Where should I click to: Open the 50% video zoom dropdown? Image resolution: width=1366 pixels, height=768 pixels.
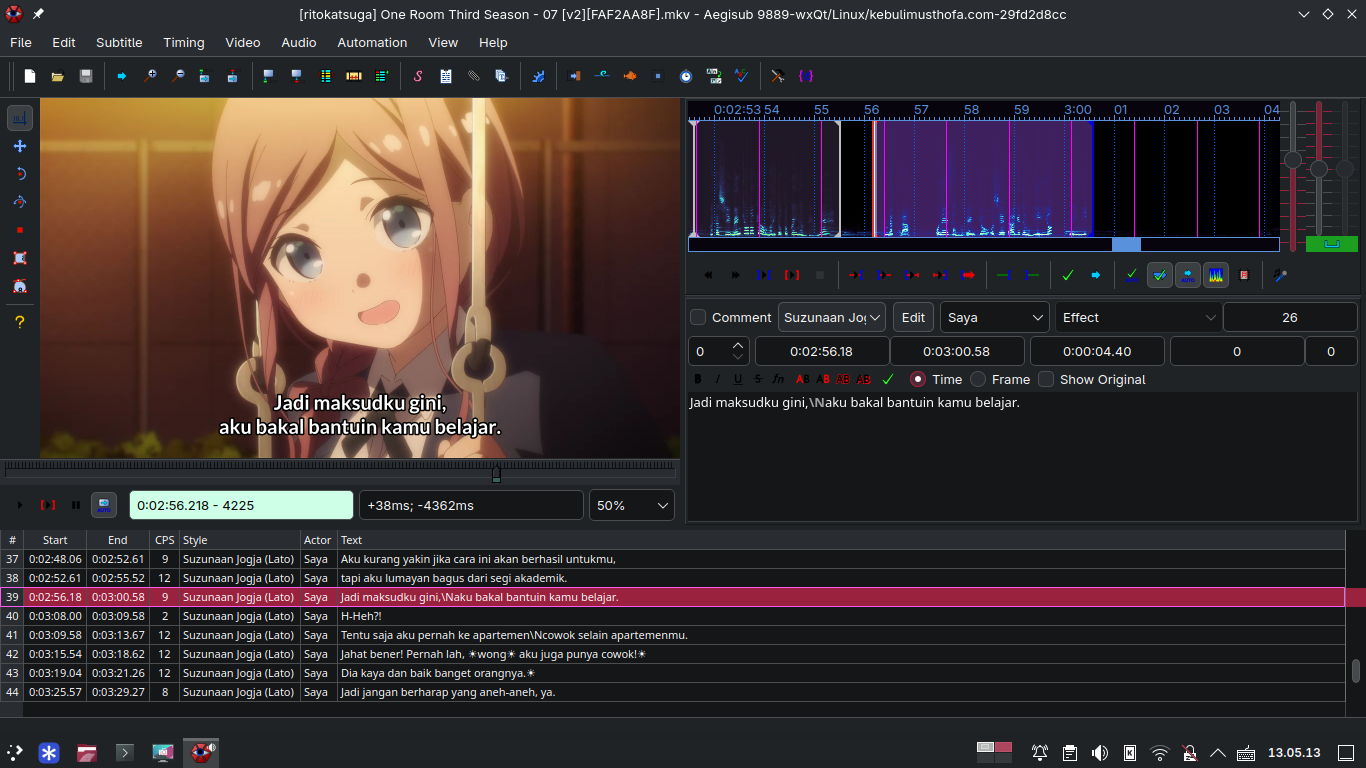(632, 505)
